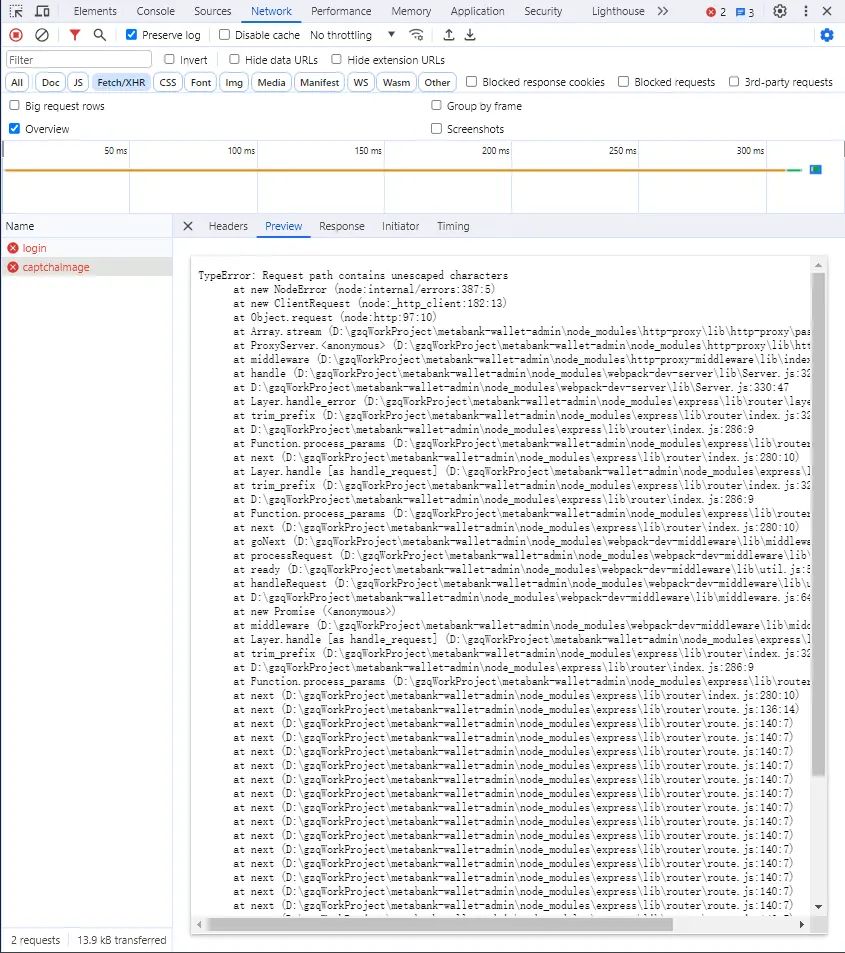This screenshot has width=845, height=953.
Task: Click error icon beside captchaImage request
Action: 13,267
